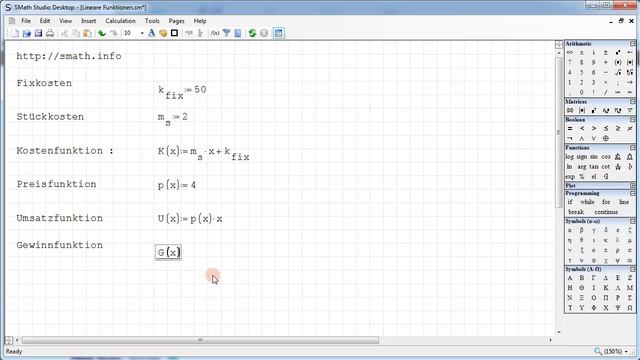Toggle the region border square icon

click(174, 33)
